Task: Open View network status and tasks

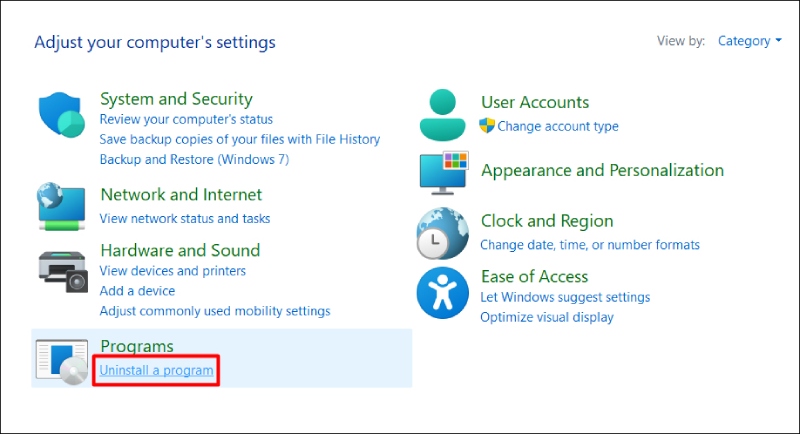Action: tap(185, 218)
